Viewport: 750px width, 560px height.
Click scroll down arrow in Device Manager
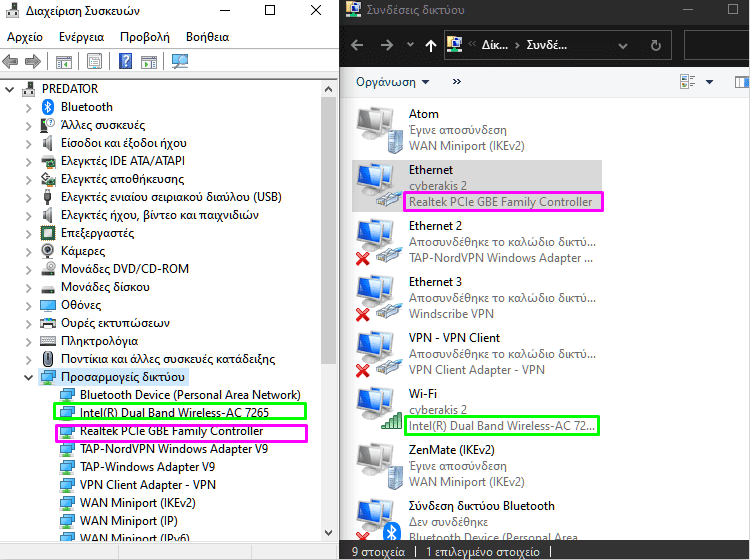(x=328, y=532)
